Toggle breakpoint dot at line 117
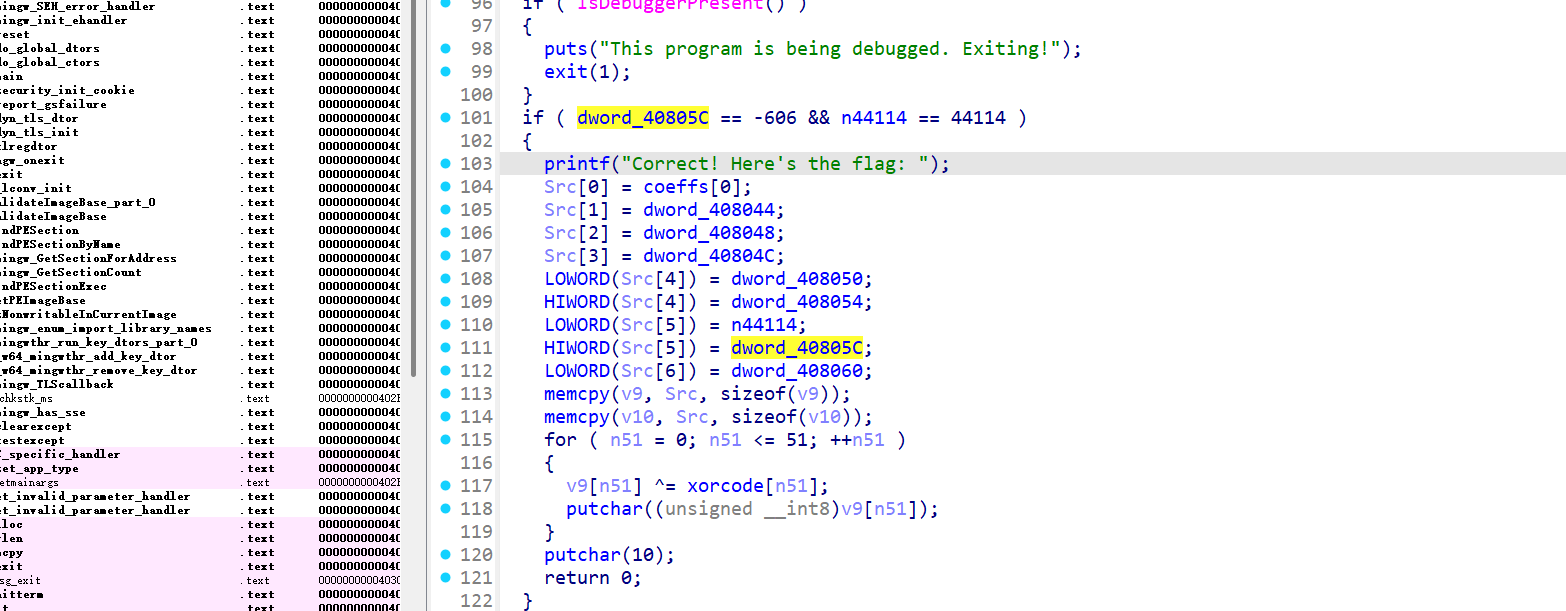This screenshot has width=1566, height=611. (445, 485)
